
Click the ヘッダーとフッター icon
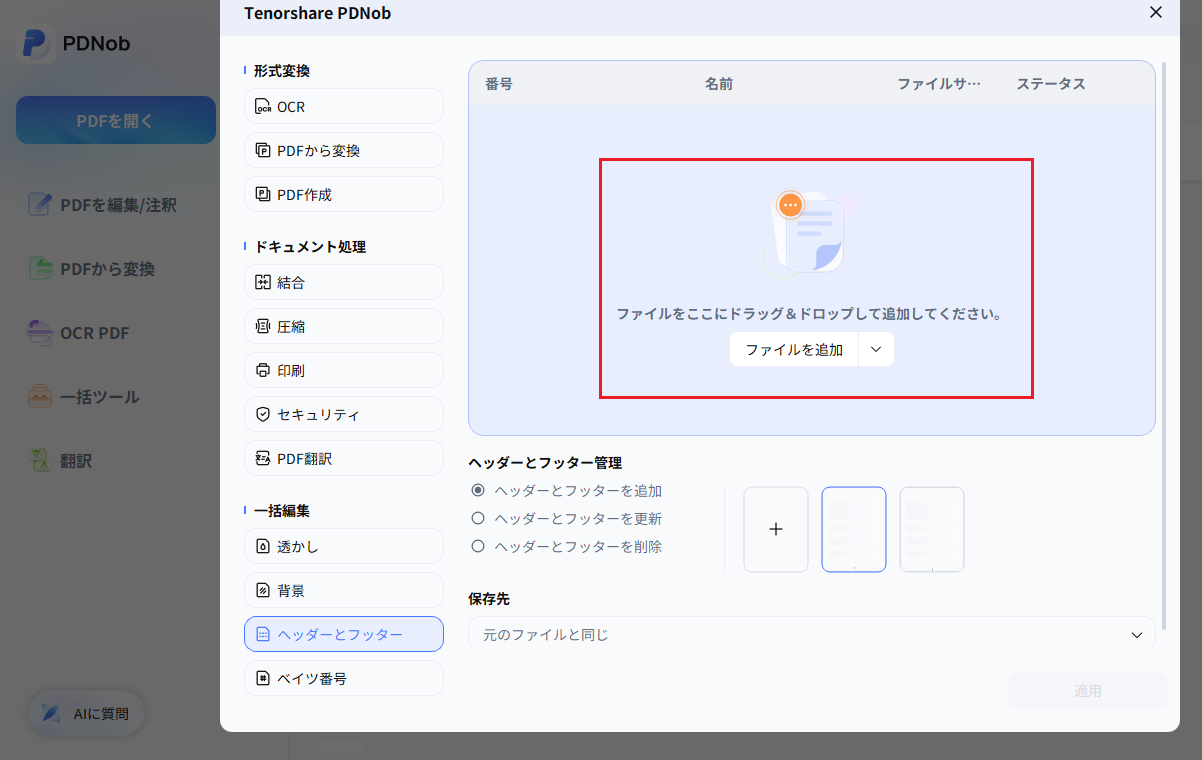click(263, 635)
